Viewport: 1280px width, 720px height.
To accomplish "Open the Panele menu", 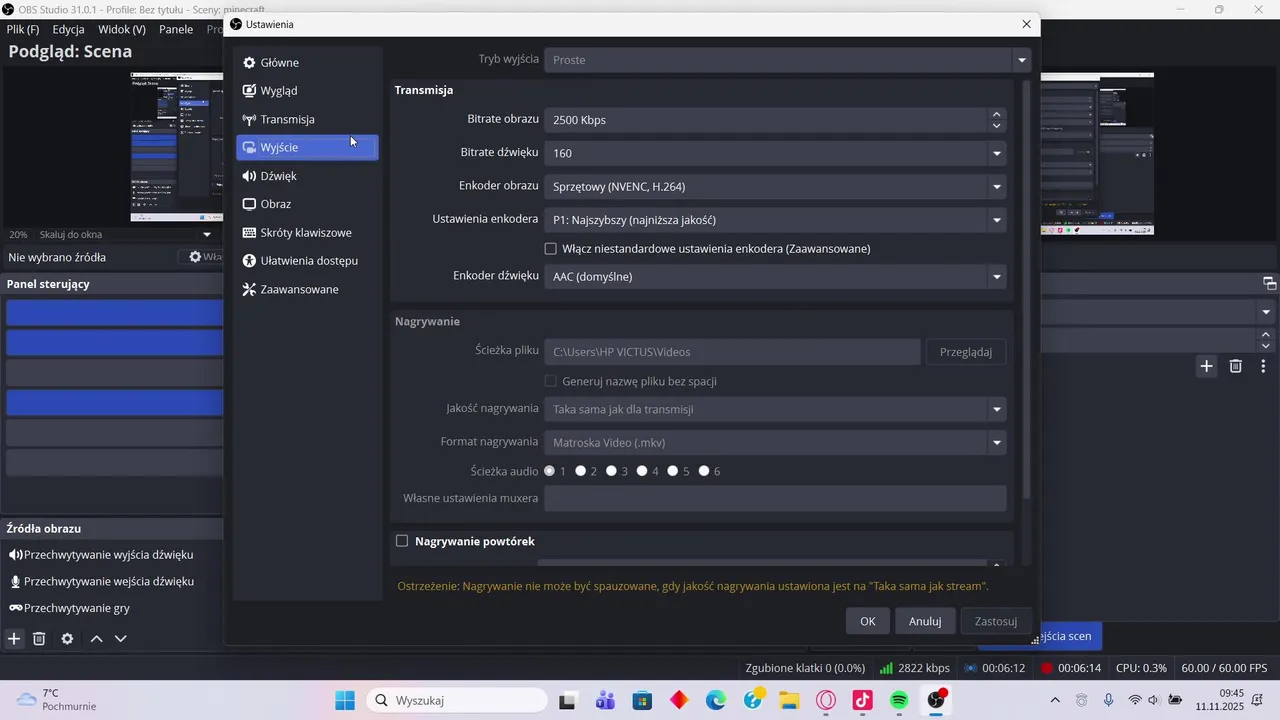I will point(176,29).
